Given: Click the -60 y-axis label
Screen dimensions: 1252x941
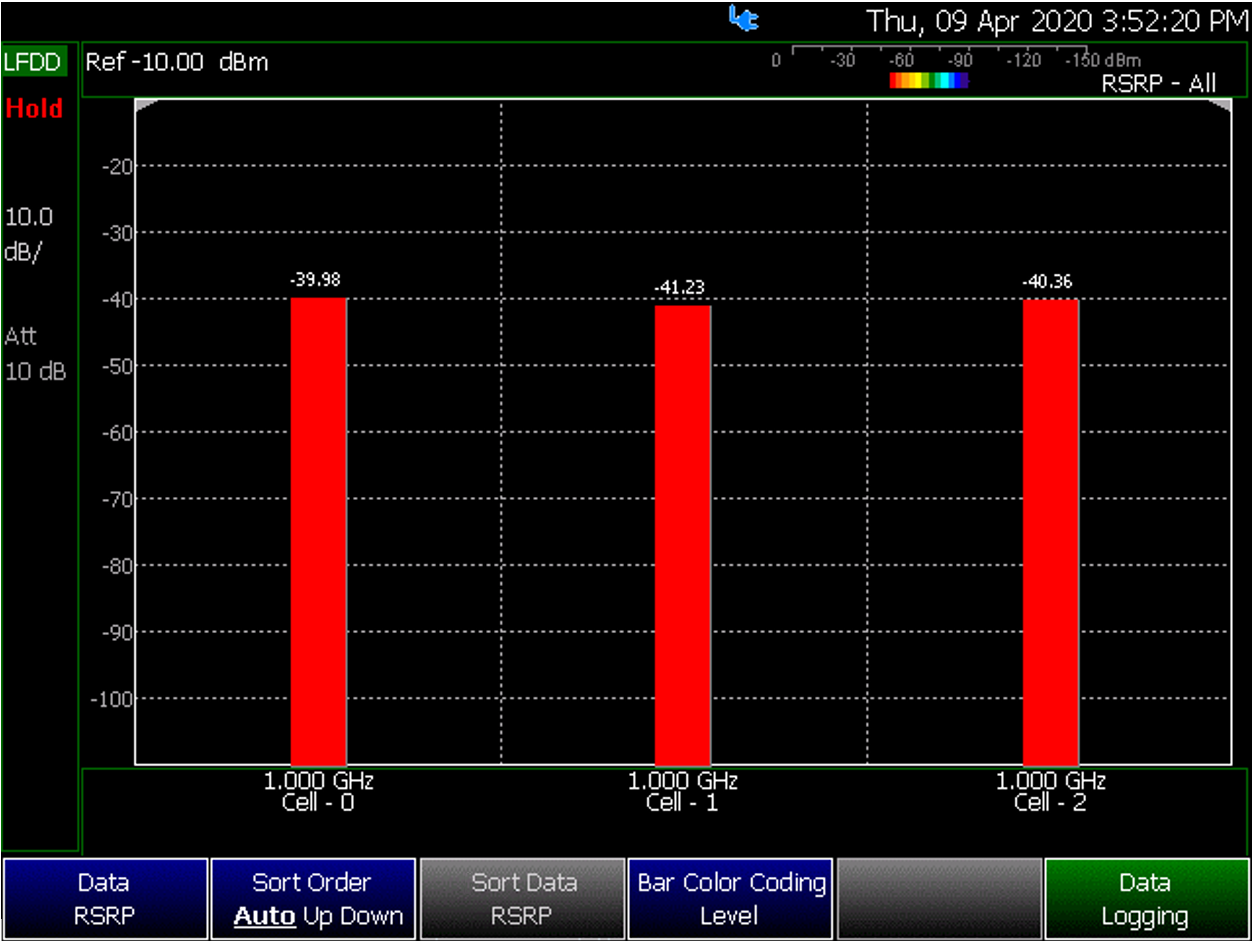Looking at the screenshot, I should (x=118, y=432).
